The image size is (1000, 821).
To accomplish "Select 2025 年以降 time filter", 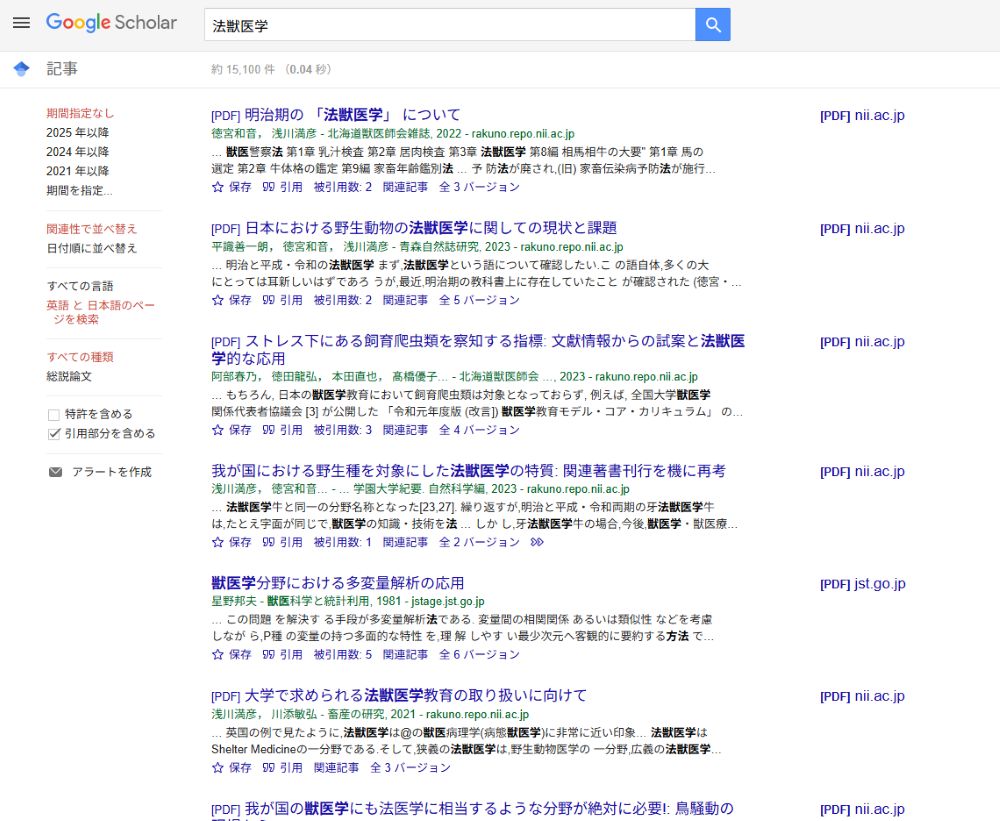I will click(x=77, y=133).
